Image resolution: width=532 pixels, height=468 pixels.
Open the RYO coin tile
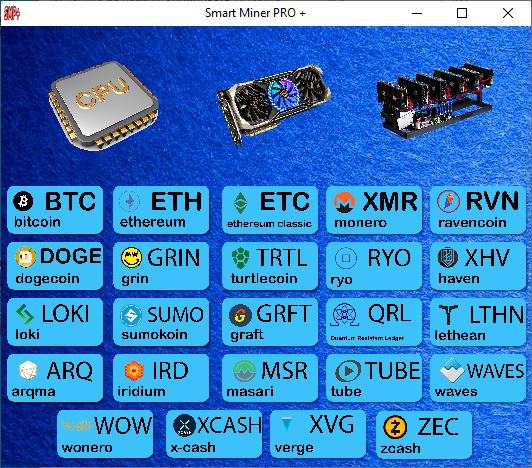(374, 266)
